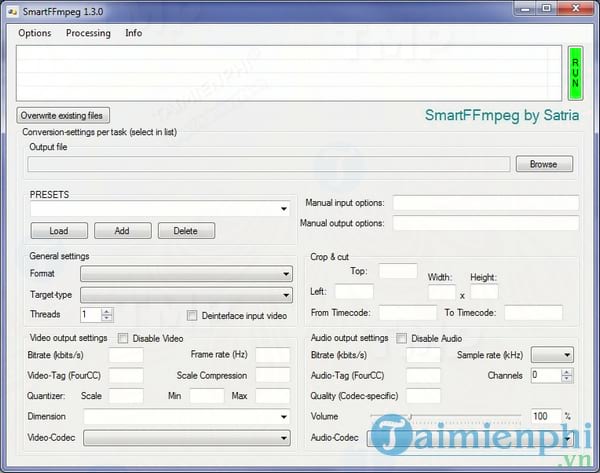Viewport: 600px width, 473px height.
Task: Open the Video-Codec dropdown
Action: click(x=186, y=438)
